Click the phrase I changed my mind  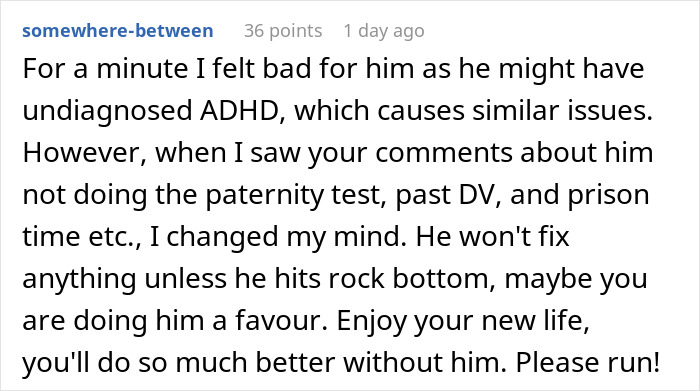[276, 237]
